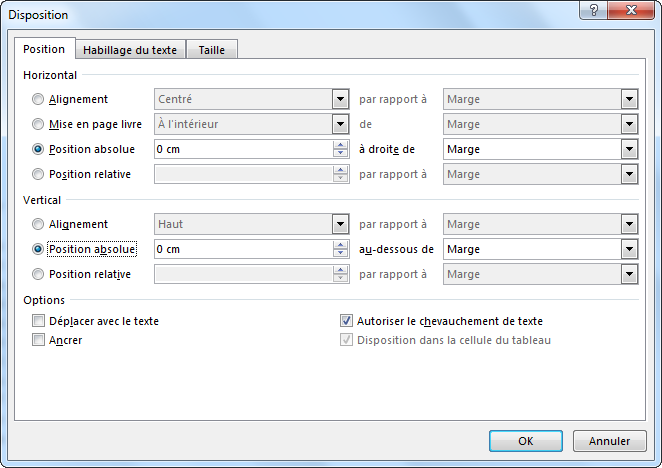This screenshot has height=468, width=662.
Task: Toggle the Ancrer checkbox
Action: [39, 340]
